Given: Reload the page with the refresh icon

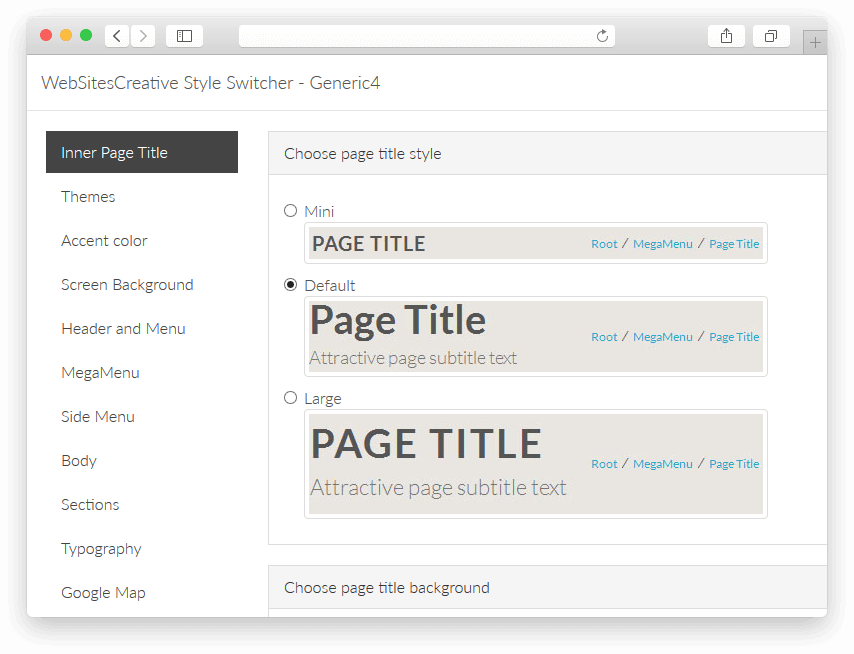Looking at the screenshot, I should [602, 36].
